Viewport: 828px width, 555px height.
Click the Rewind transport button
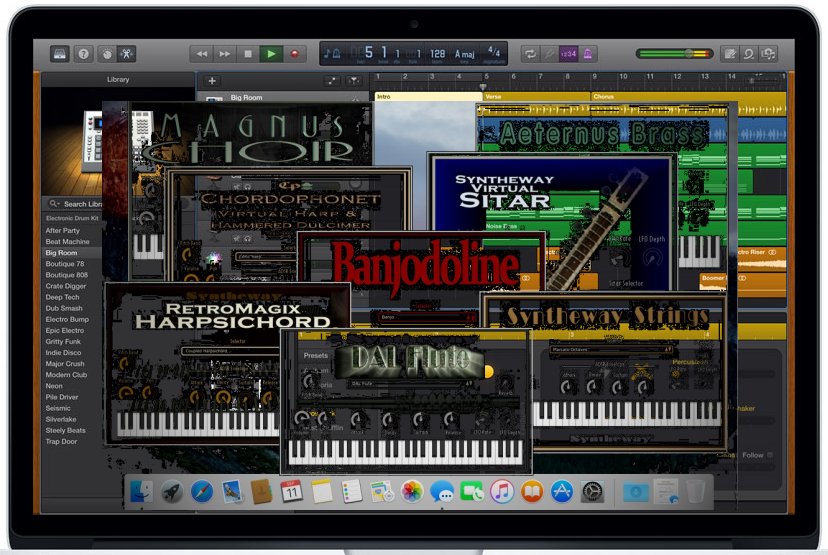[x=202, y=54]
